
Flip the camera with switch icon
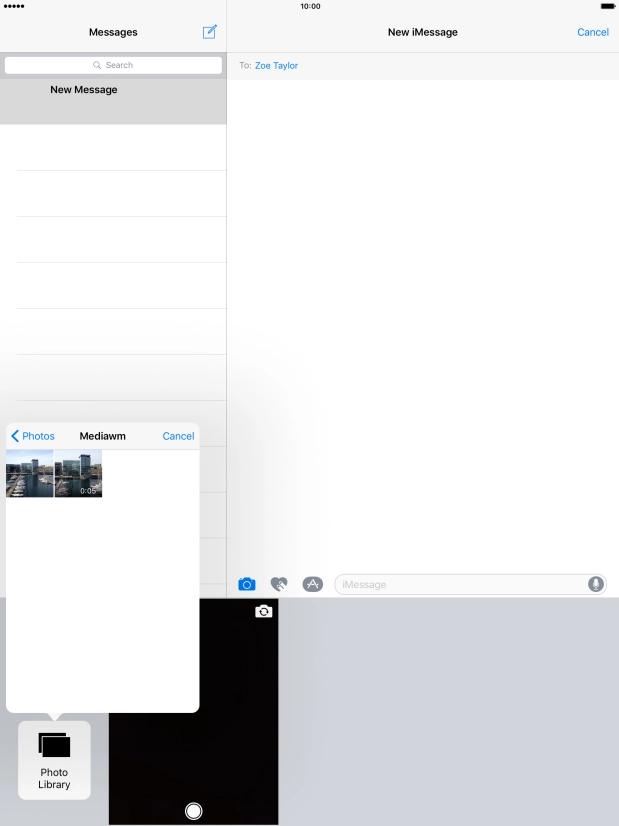(x=263, y=611)
